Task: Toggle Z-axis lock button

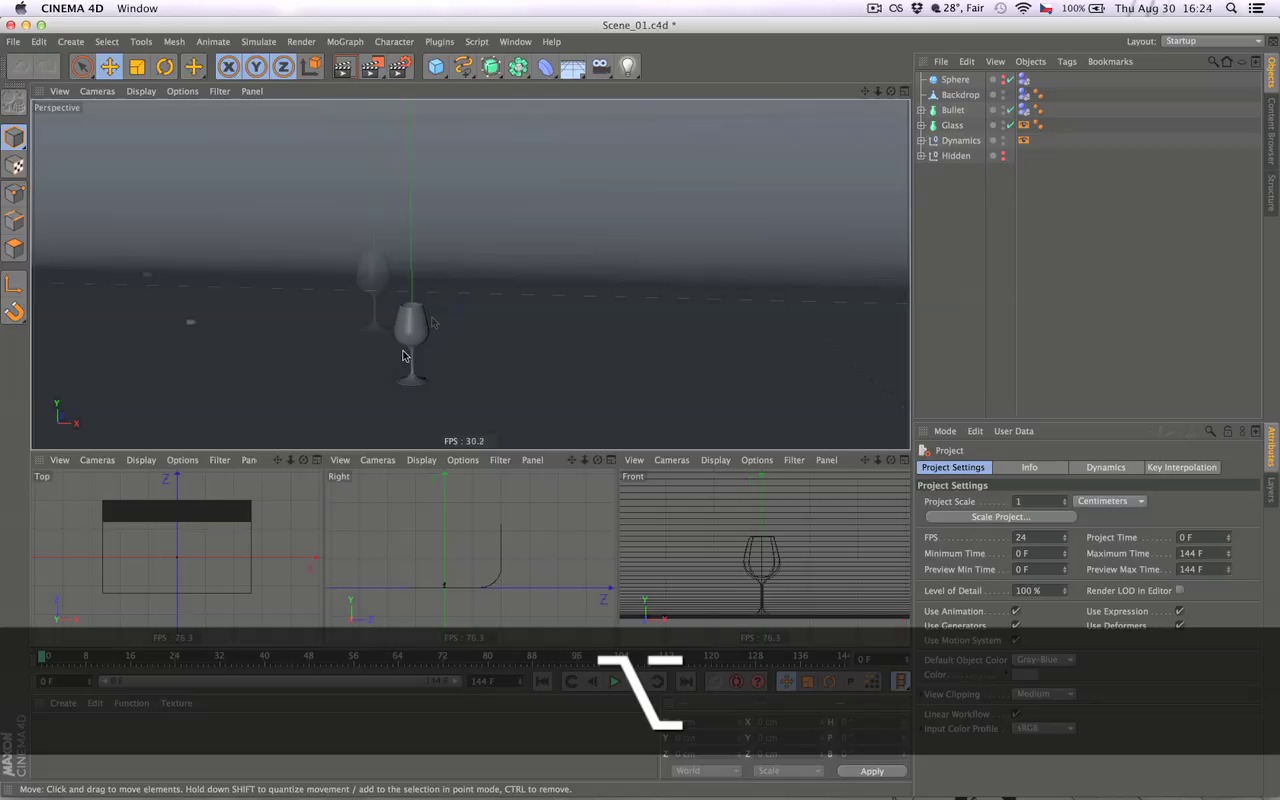Action: 283,67
